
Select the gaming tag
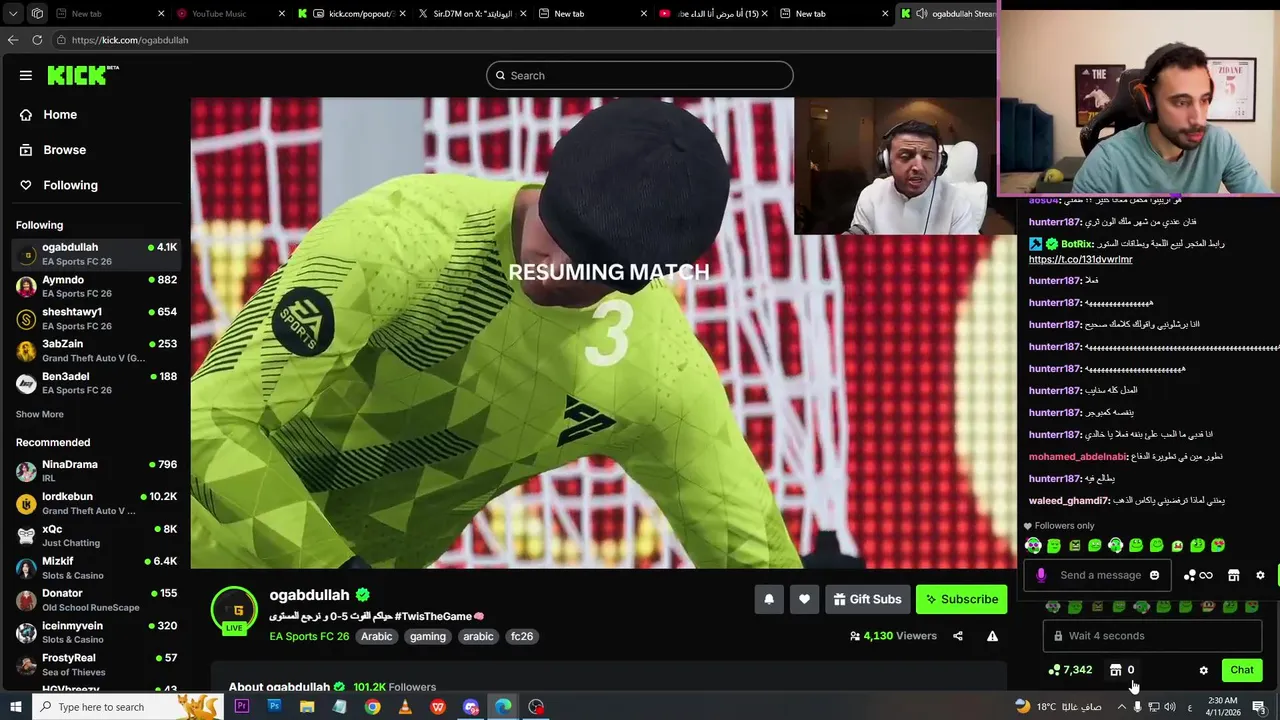click(428, 636)
